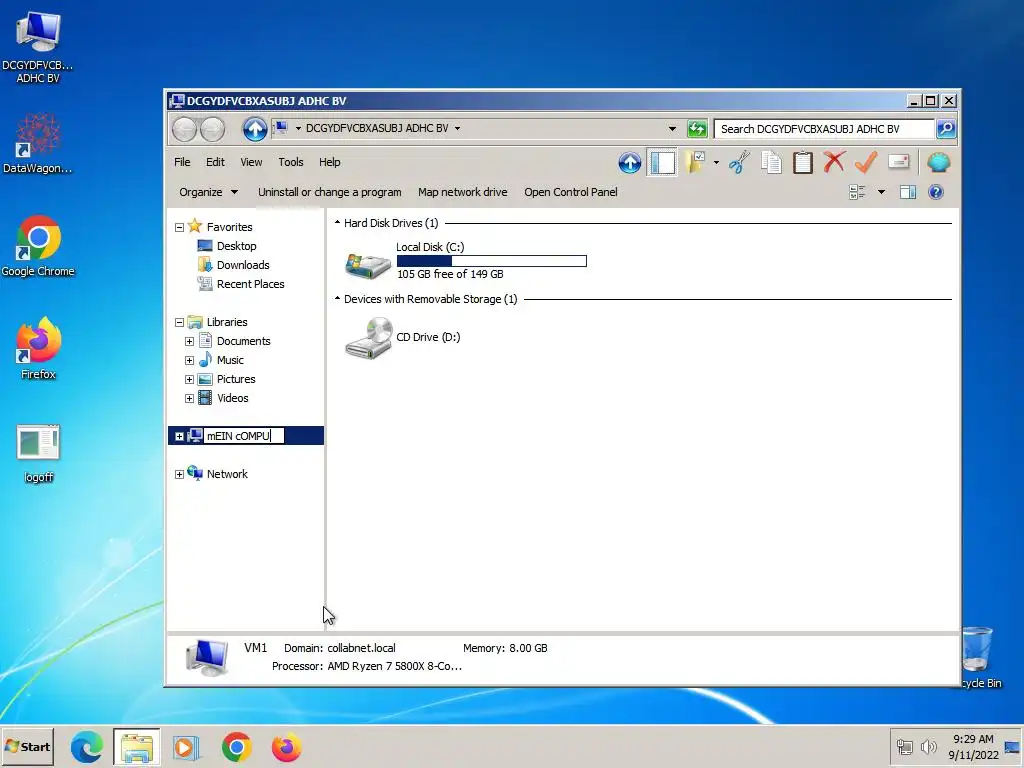The width and height of the screenshot is (1024, 768).
Task: Expand the Network tree node
Action: pos(180,475)
